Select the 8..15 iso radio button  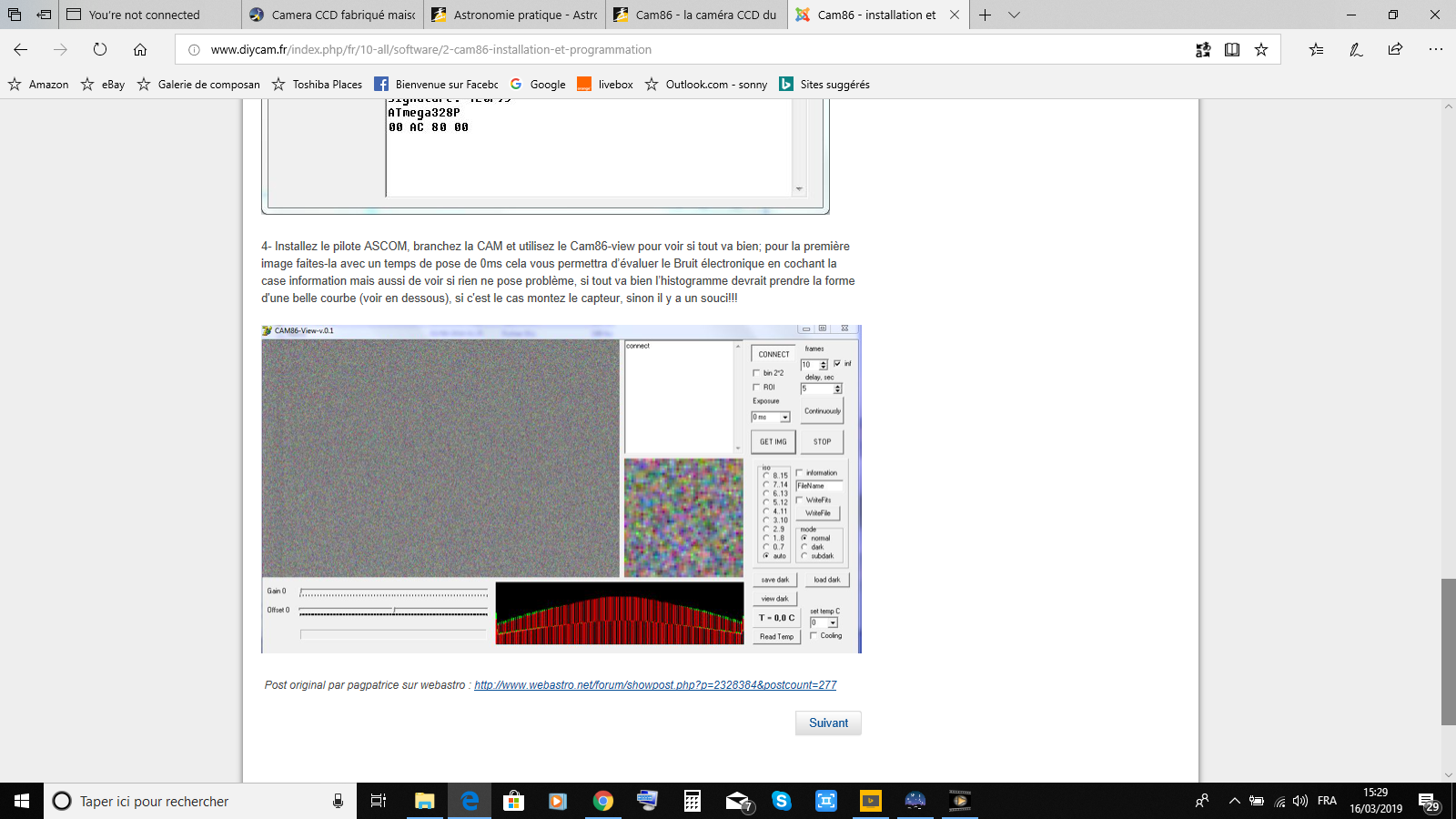point(766,476)
